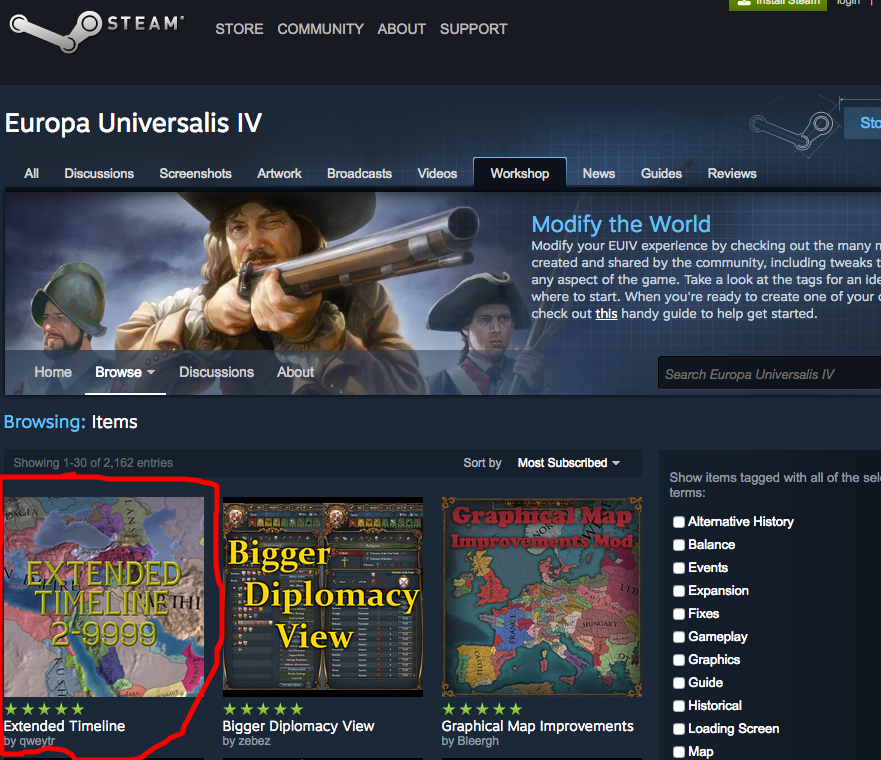Image resolution: width=881 pixels, height=760 pixels.
Task: Click the Europa Universalis IV title
Action: (134, 123)
